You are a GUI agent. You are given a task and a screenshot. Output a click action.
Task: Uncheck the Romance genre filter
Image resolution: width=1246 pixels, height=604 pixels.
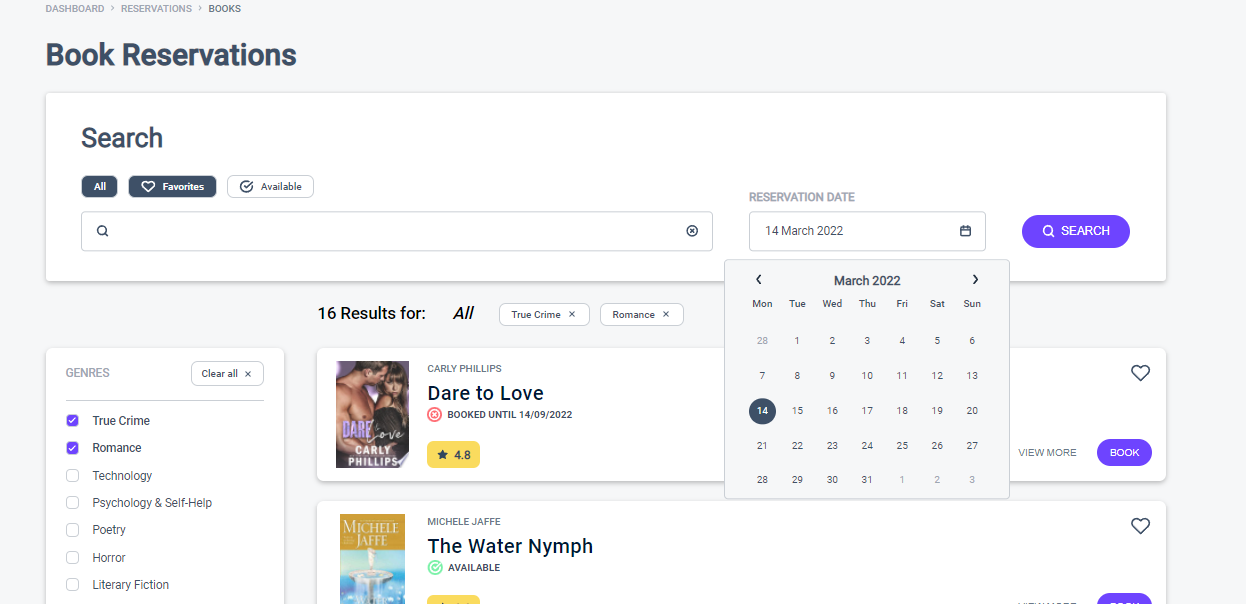pos(72,447)
